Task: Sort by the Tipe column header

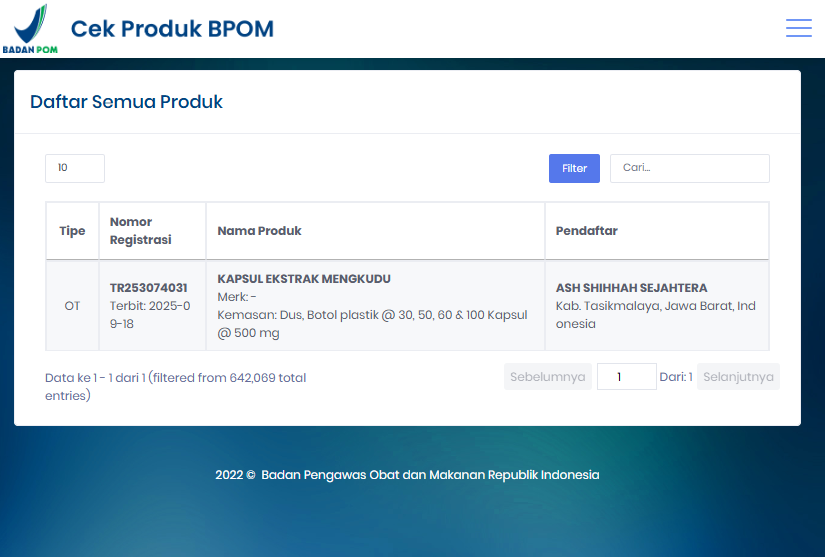Action: click(x=72, y=231)
